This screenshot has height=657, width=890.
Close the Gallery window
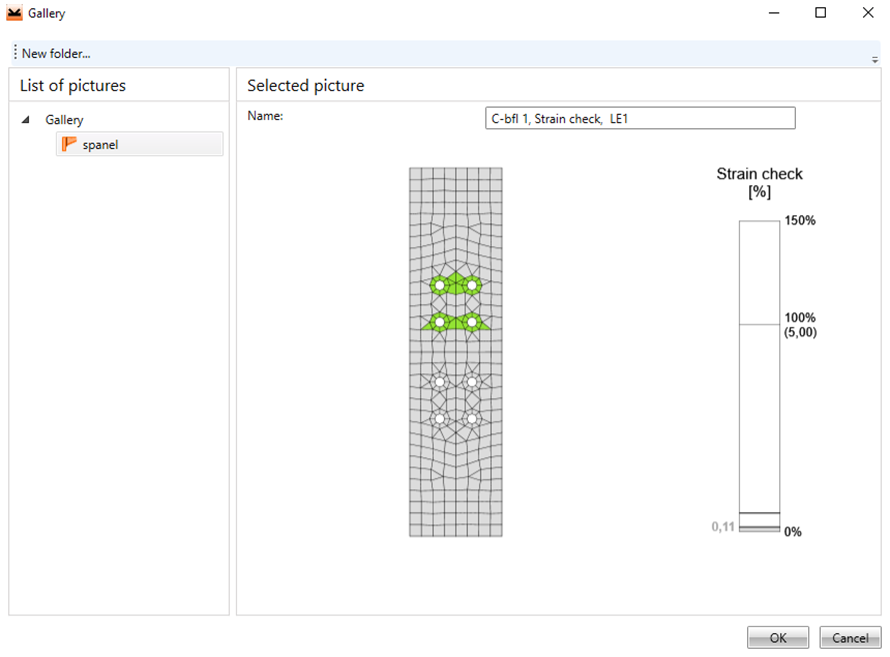click(868, 12)
